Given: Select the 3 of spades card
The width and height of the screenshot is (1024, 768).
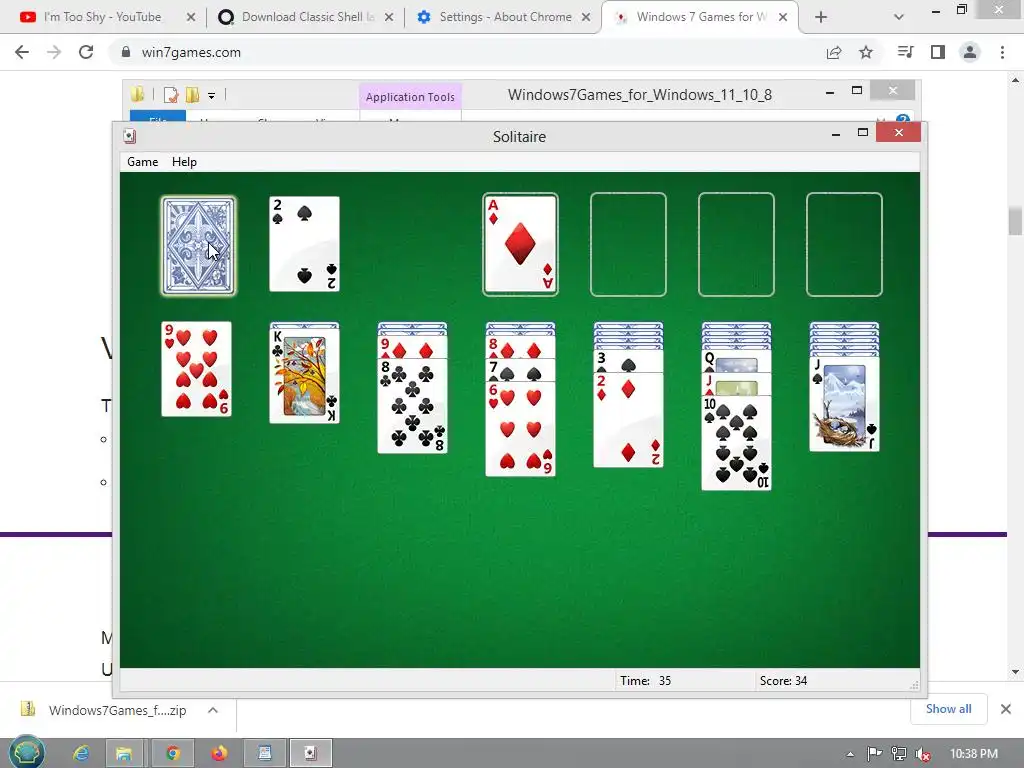Looking at the screenshot, I should click(x=628, y=361).
